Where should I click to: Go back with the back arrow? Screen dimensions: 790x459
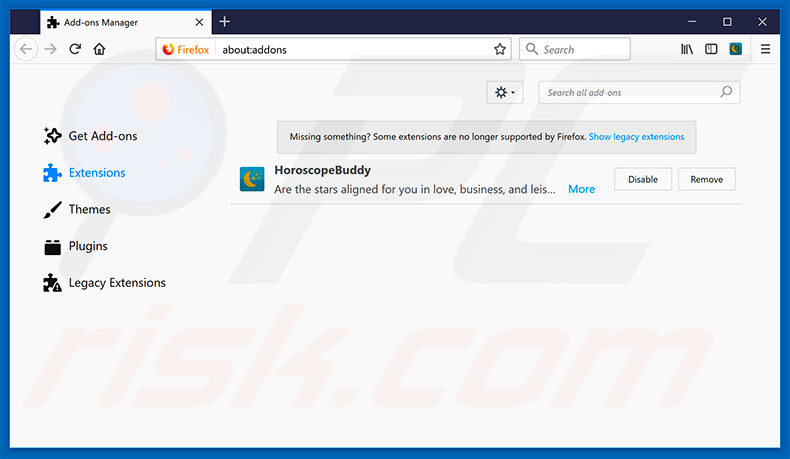(x=26, y=49)
